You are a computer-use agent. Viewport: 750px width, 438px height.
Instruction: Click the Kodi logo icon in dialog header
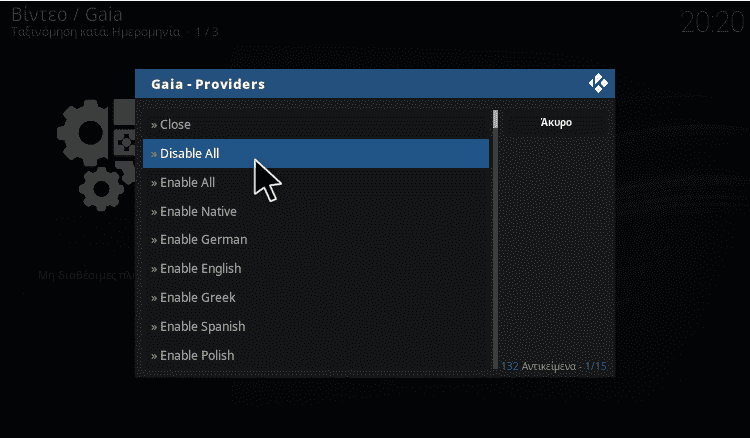tap(598, 83)
